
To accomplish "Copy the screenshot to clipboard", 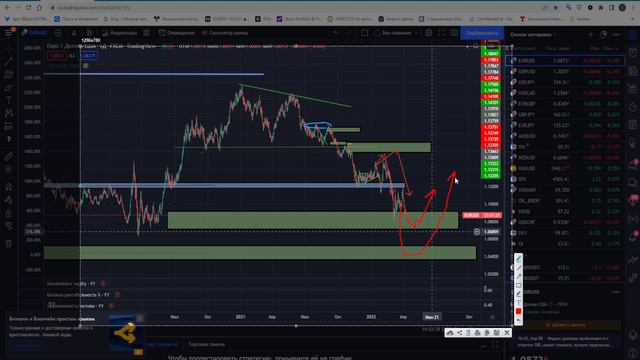I will click(487, 333).
